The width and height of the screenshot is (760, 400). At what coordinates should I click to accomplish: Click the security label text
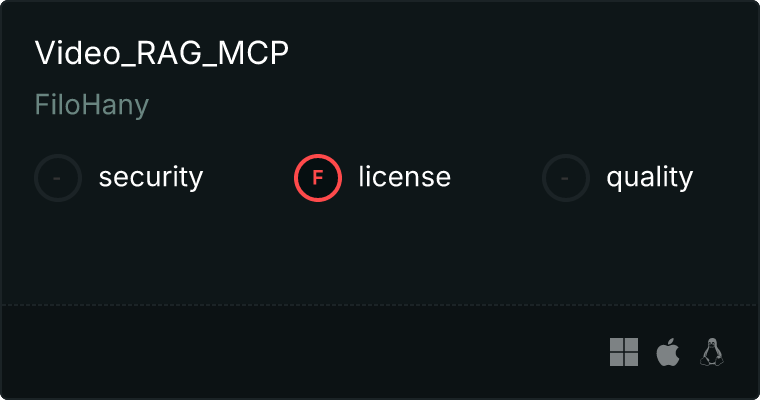pyautogui.click(x=151, y=177)
